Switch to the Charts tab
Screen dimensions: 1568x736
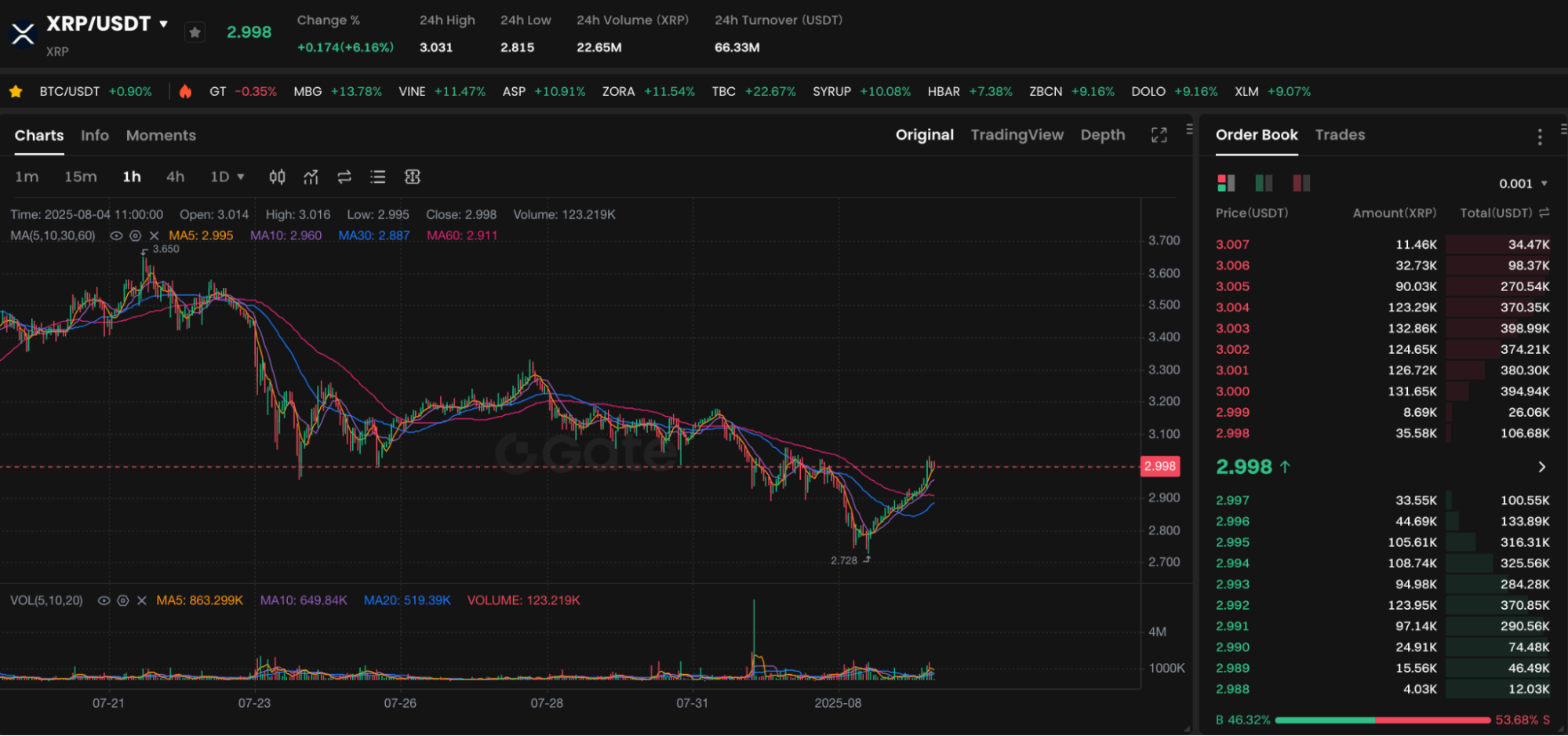point(39,136)
